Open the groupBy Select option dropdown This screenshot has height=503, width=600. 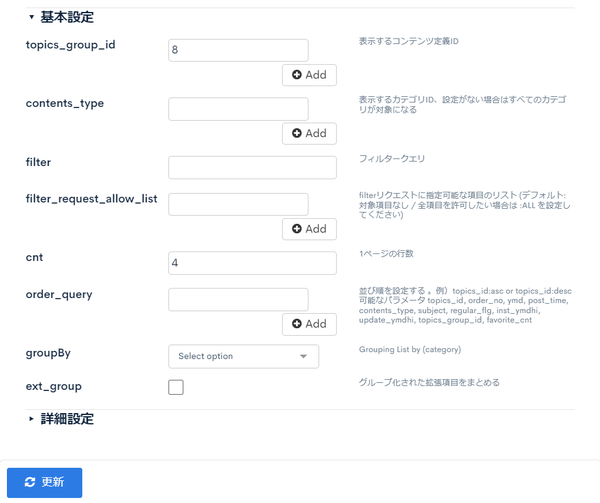point(243,356)
